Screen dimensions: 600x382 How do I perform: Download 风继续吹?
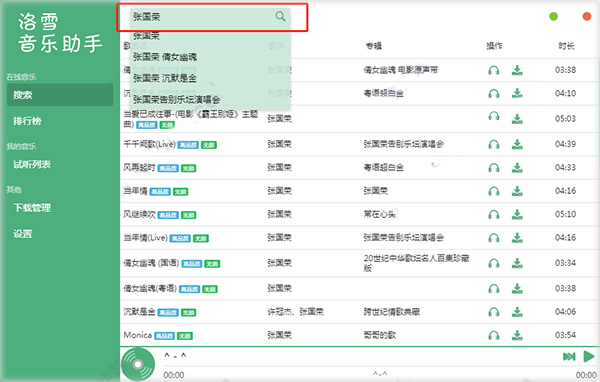pos(517,215)
